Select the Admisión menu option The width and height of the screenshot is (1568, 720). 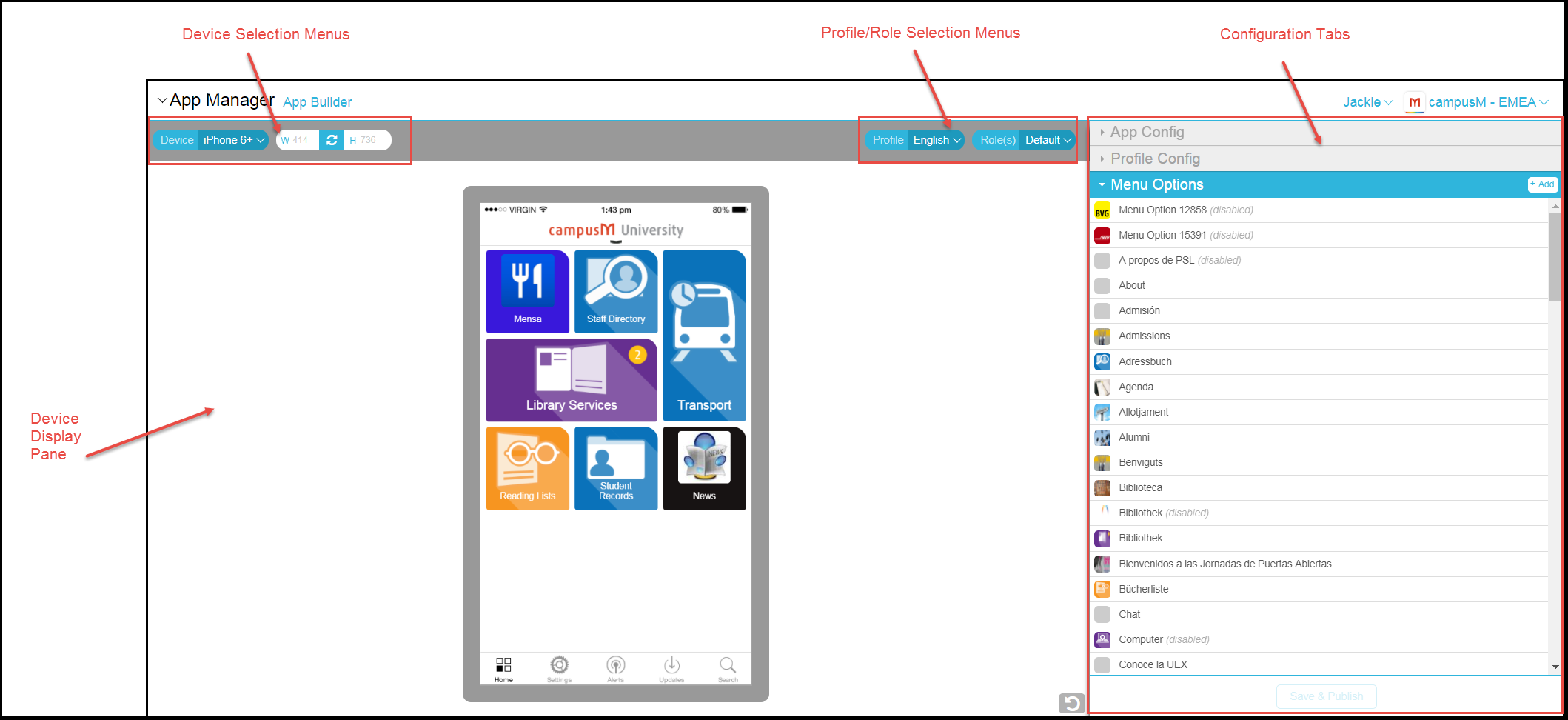[x=1320, y=311]
